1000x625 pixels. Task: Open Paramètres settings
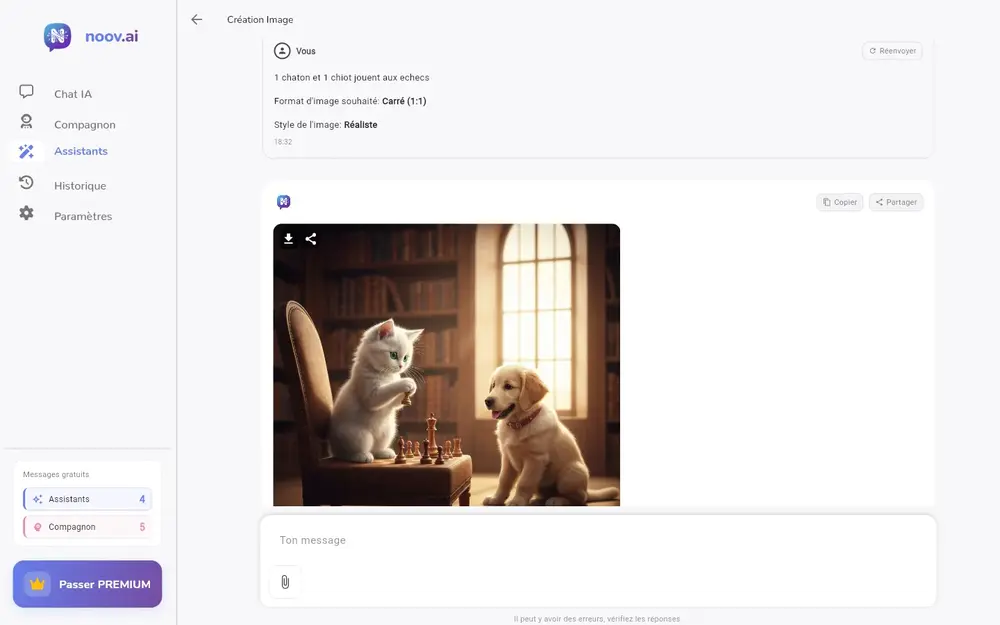(83, 216)
